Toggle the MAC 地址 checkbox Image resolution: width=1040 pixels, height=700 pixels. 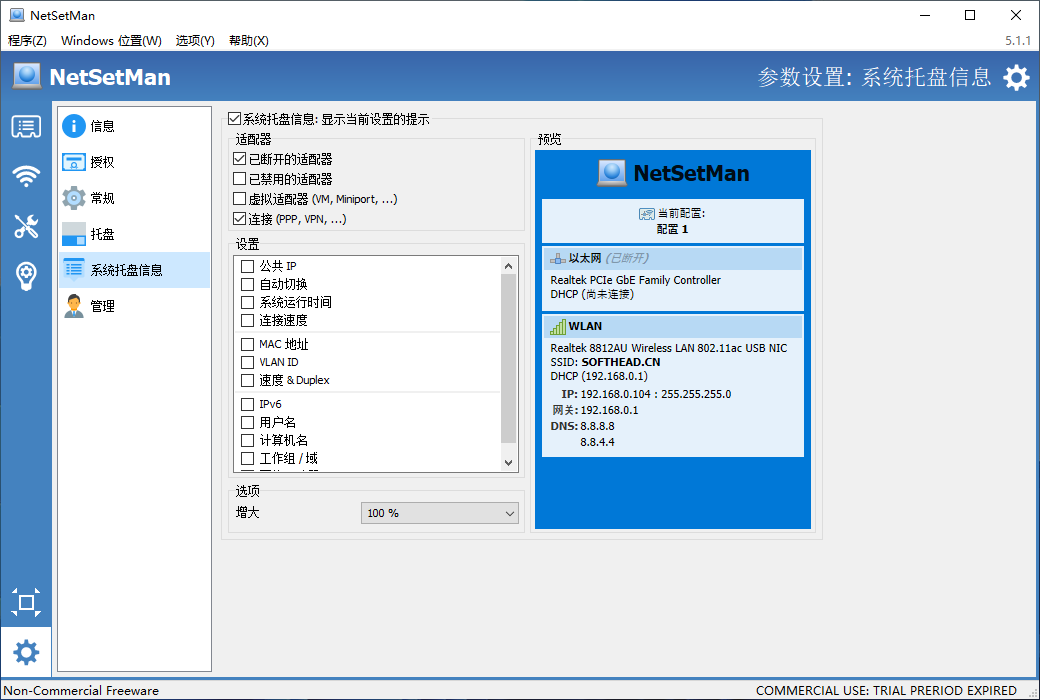[x=248, y=344]
